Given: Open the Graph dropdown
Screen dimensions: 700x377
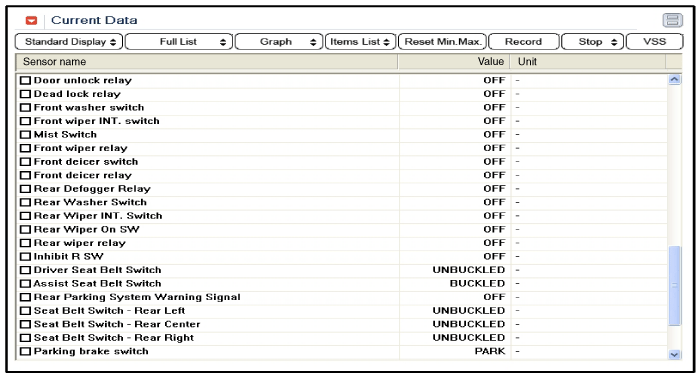Looking at the screenshot, I should (279, 42).
